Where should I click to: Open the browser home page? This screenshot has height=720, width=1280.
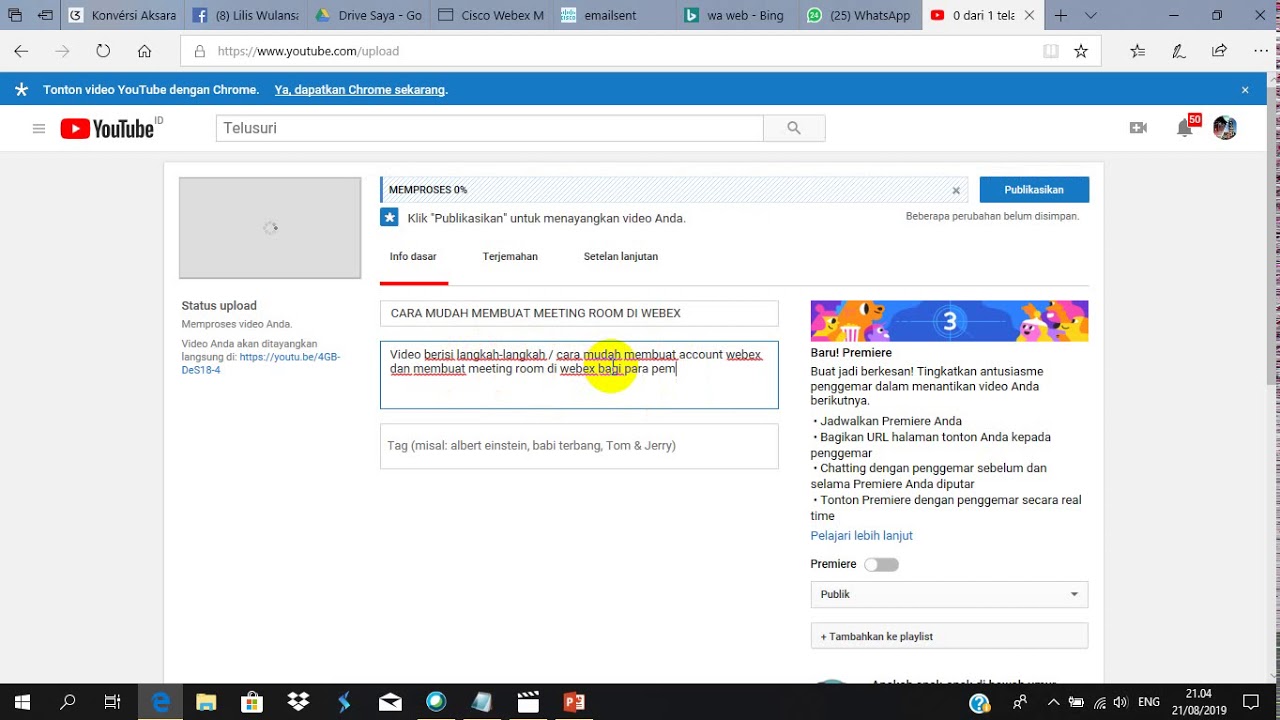pos(145,51)
